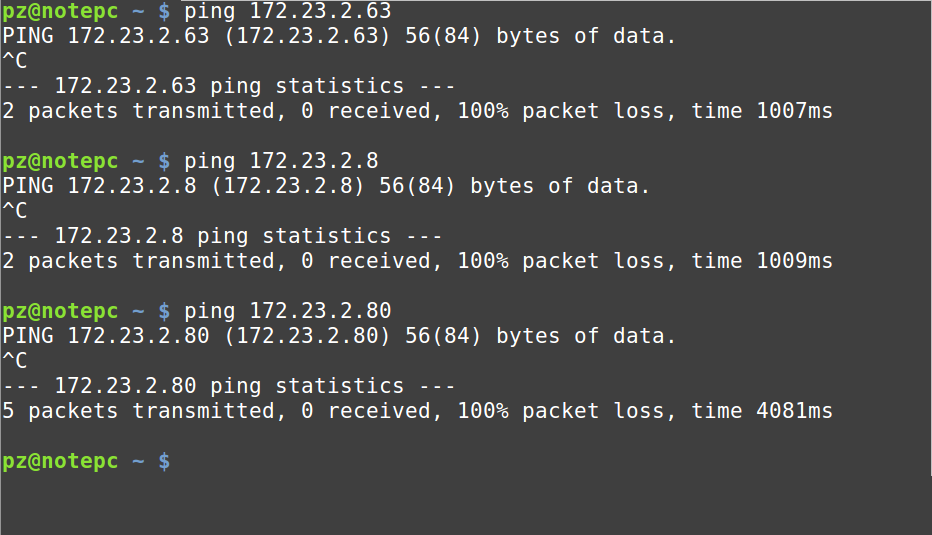Click the '--- 172.23.2.80 ping statistics ---' line
932x535 pixels.
click(x=229, y=386)
